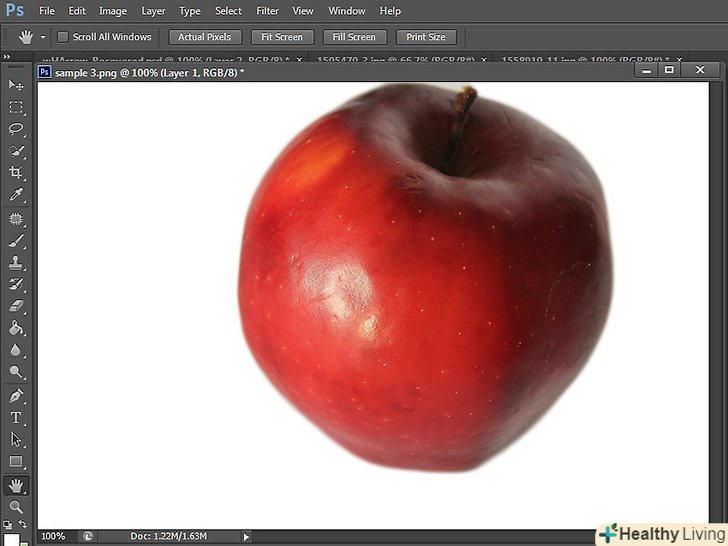Select the Move tool
This screenshot has height=546, width=728.
coord(16,85)
